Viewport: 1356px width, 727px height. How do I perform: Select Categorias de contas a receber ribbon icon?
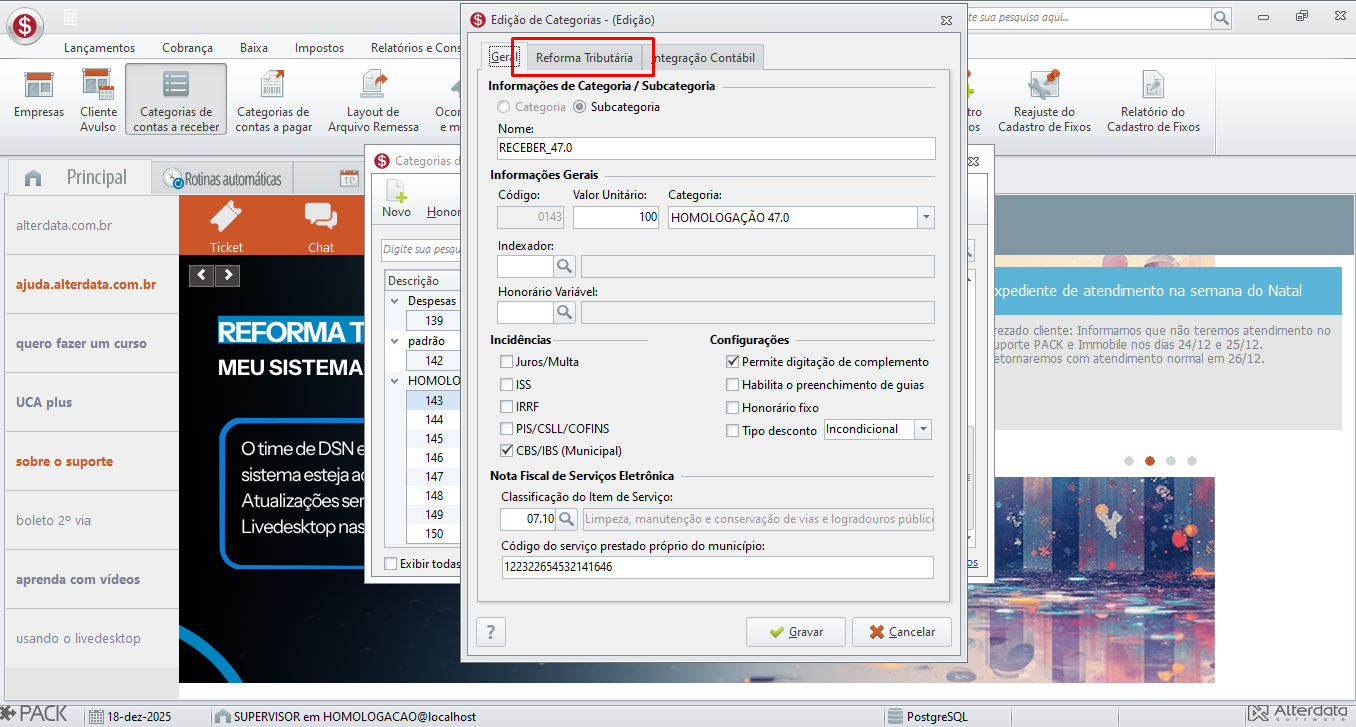click(x=176, y=99)
